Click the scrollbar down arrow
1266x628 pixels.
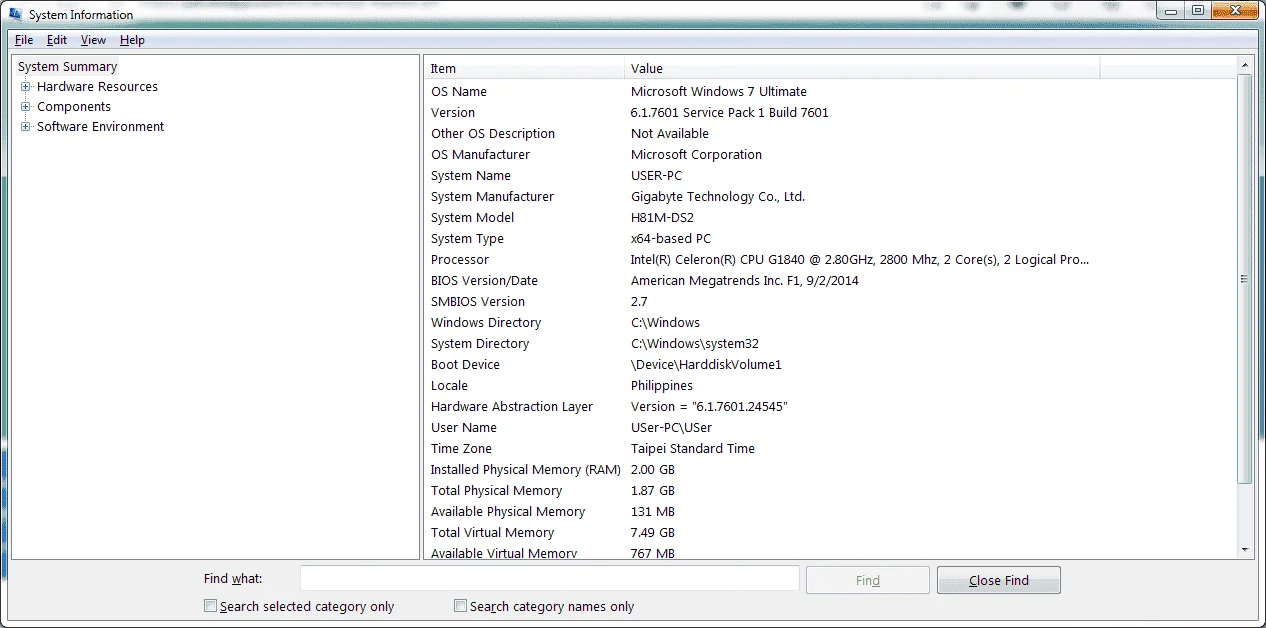[1245, 549]
